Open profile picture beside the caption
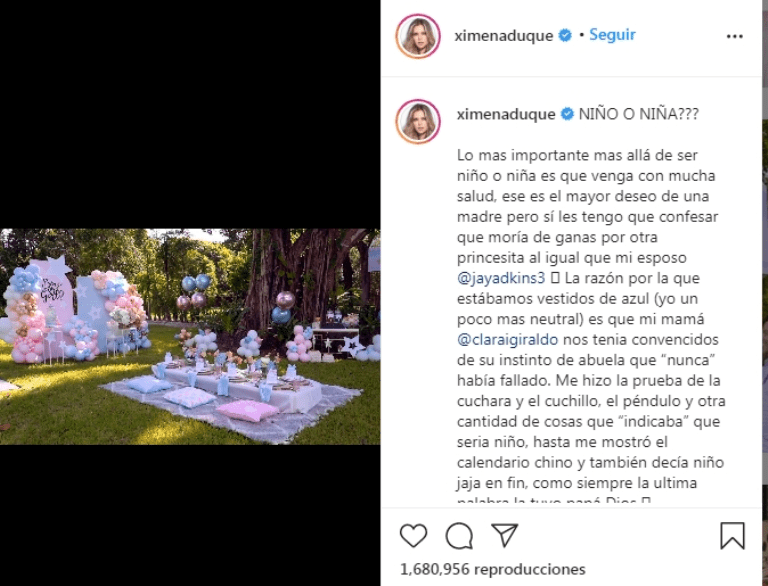768x586 pixels. tap(418, 121)
